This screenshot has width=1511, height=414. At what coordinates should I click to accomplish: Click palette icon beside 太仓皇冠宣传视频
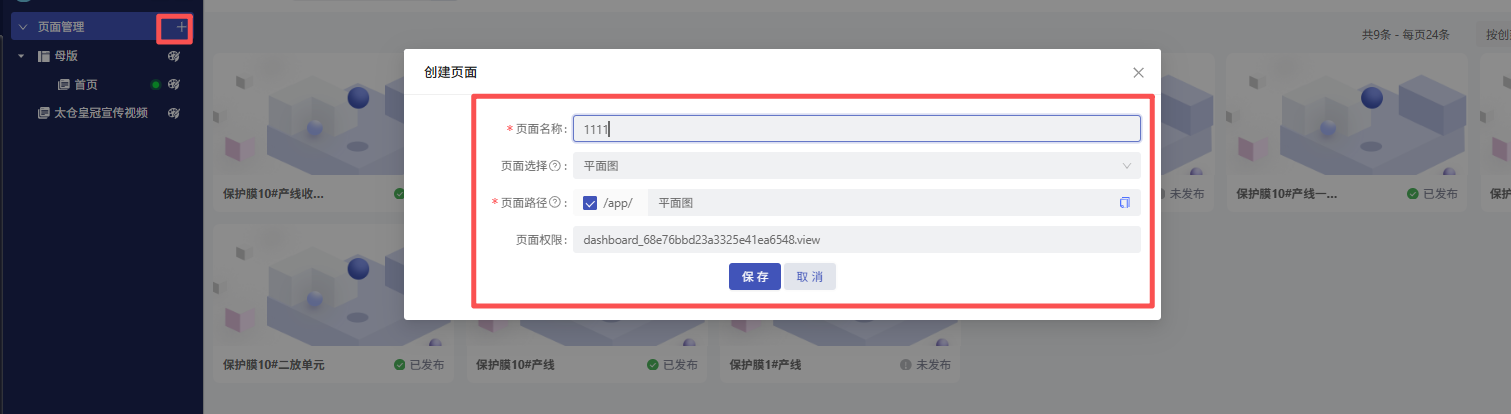pyautogui.click(x=174, y=113)
